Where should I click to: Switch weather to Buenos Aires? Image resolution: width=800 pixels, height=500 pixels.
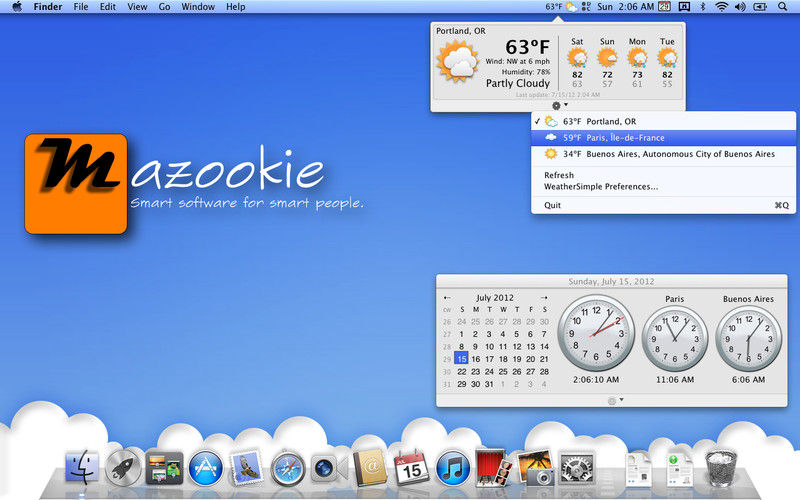tap(663, 154)
